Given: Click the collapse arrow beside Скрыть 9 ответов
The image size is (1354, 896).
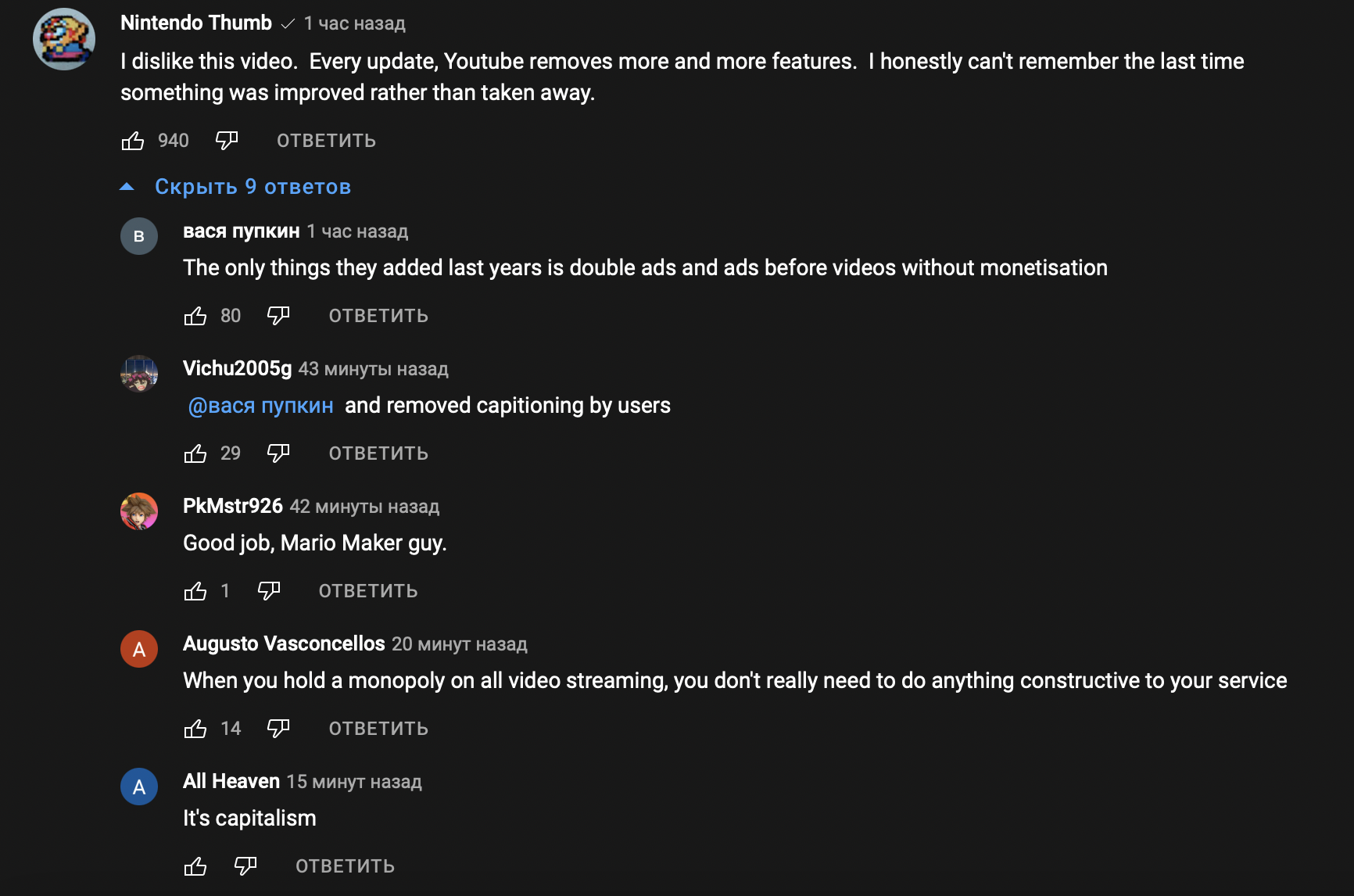Looking at the screenshot, I should [127, 187].
